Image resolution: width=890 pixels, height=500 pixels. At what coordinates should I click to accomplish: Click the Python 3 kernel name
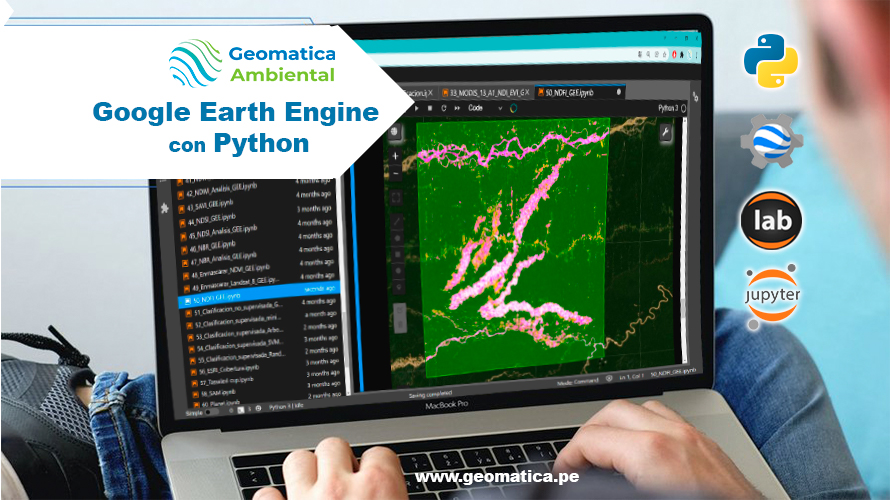coord(668,107)
